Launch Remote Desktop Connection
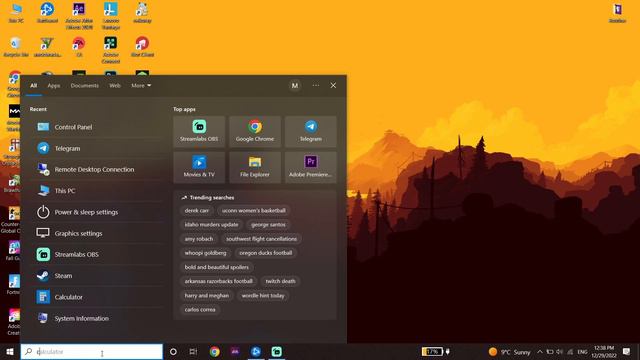 point(97,169)
